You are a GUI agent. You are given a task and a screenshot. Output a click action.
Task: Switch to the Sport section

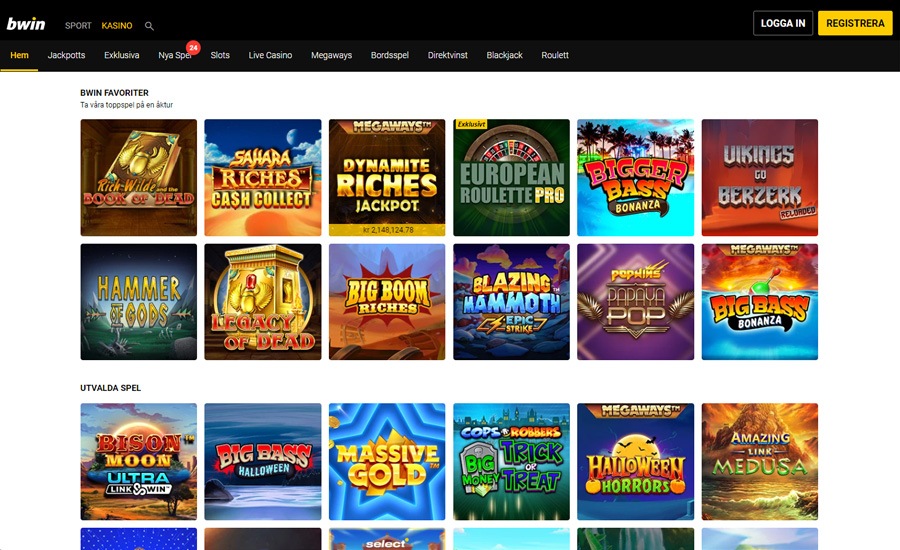[x=78, y=26]
